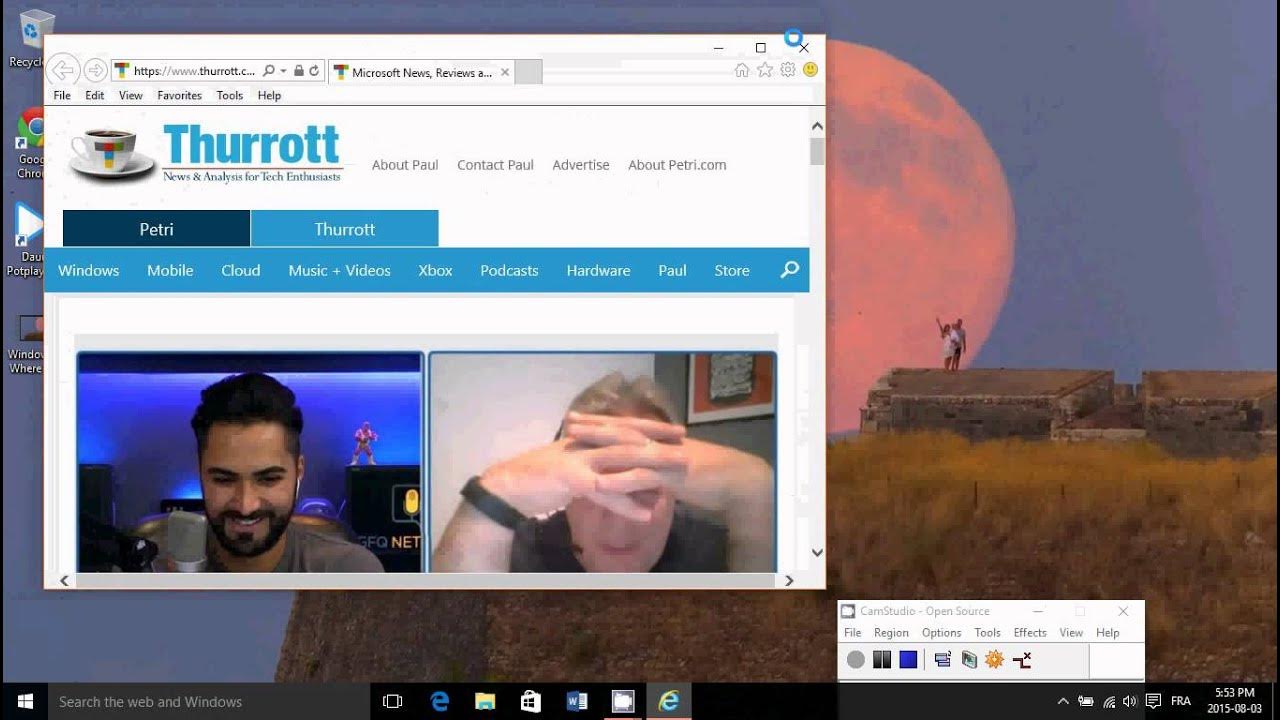Open CamStudio video annotations sun icon

click(994, 660)
